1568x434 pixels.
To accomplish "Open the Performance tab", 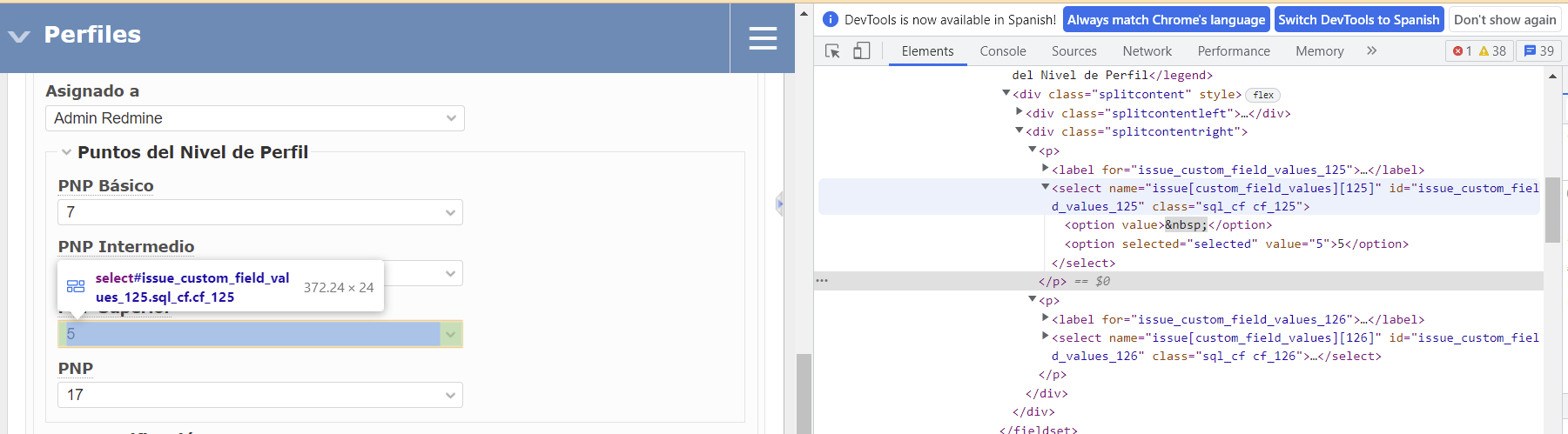I will tap(1234, 51).
